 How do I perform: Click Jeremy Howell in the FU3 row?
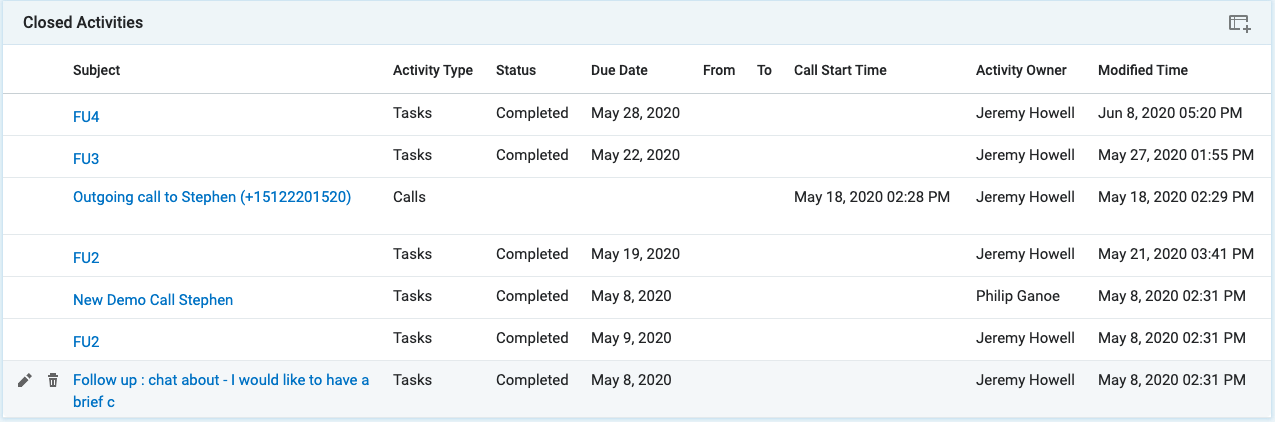click(1025, 155)
